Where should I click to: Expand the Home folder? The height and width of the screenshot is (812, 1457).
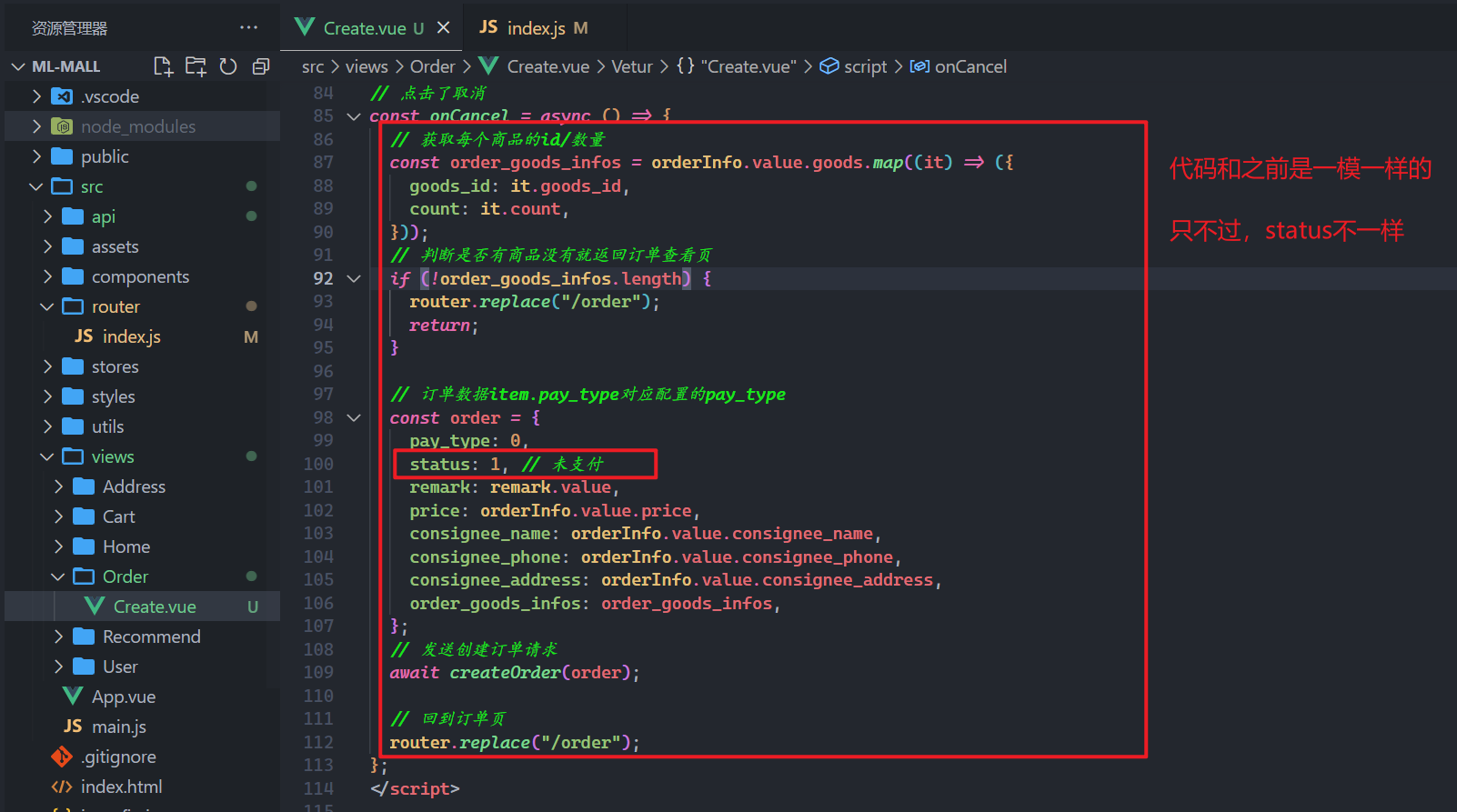[x=58, y=546]
